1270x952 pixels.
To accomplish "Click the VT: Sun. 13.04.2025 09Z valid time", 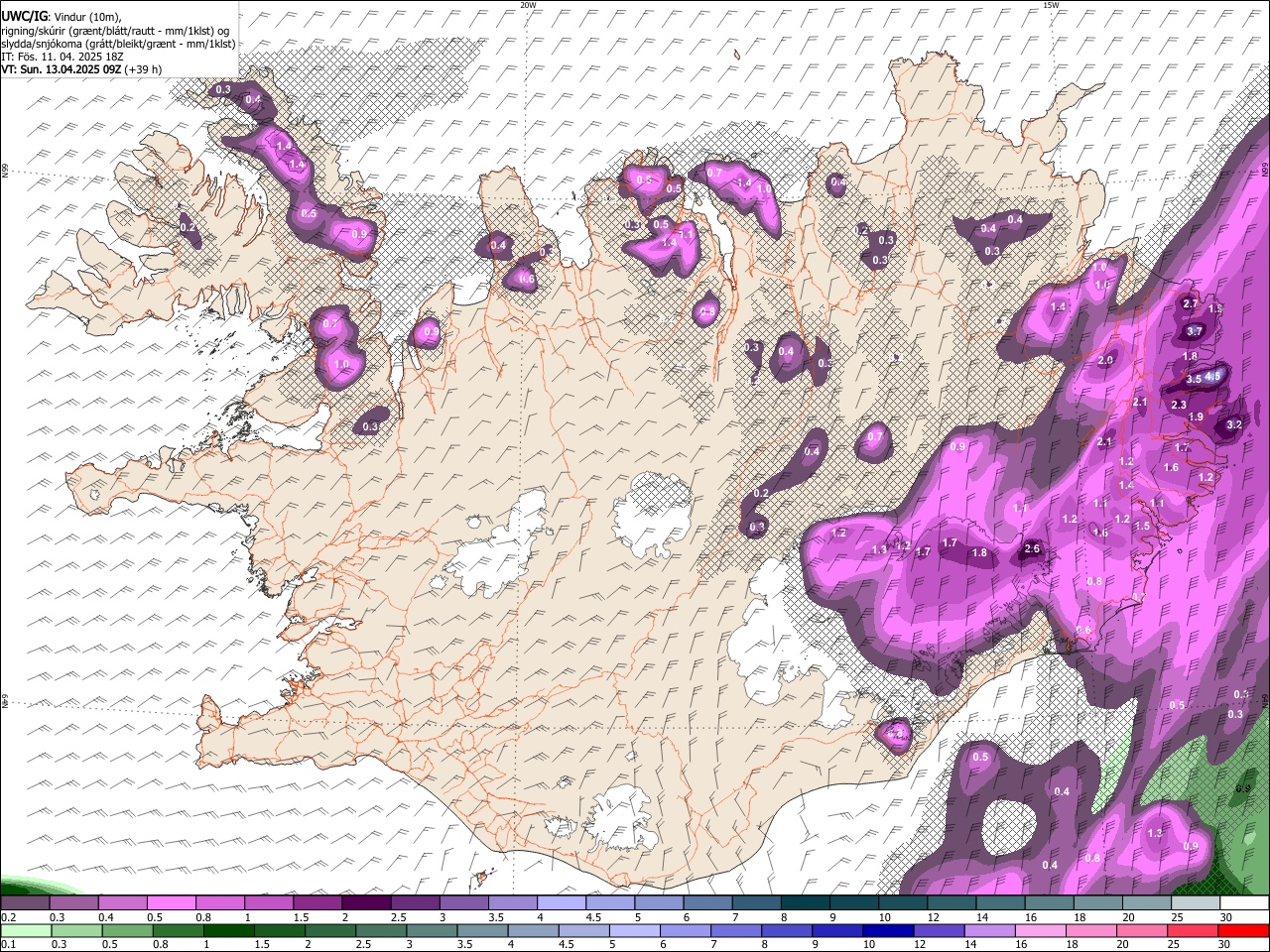I will (x=60, y=69).
